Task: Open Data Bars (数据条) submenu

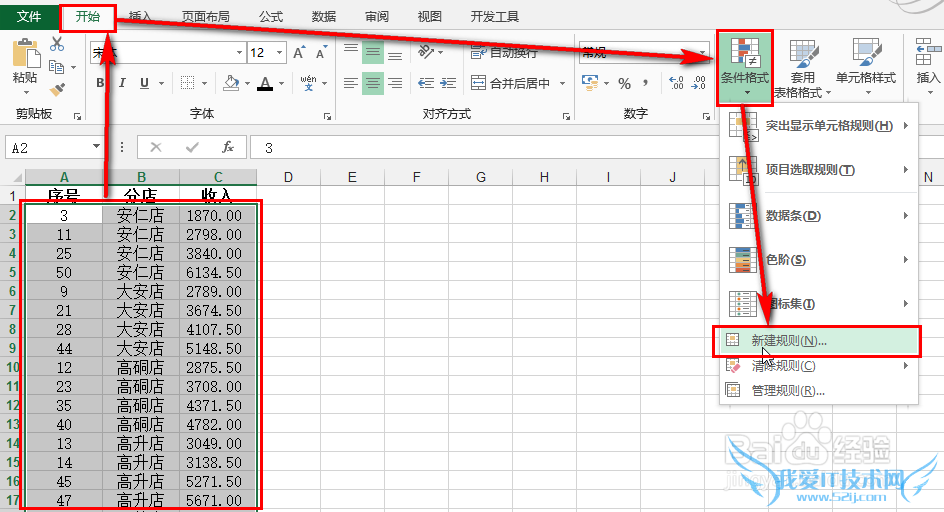Action: pos(819,216)
